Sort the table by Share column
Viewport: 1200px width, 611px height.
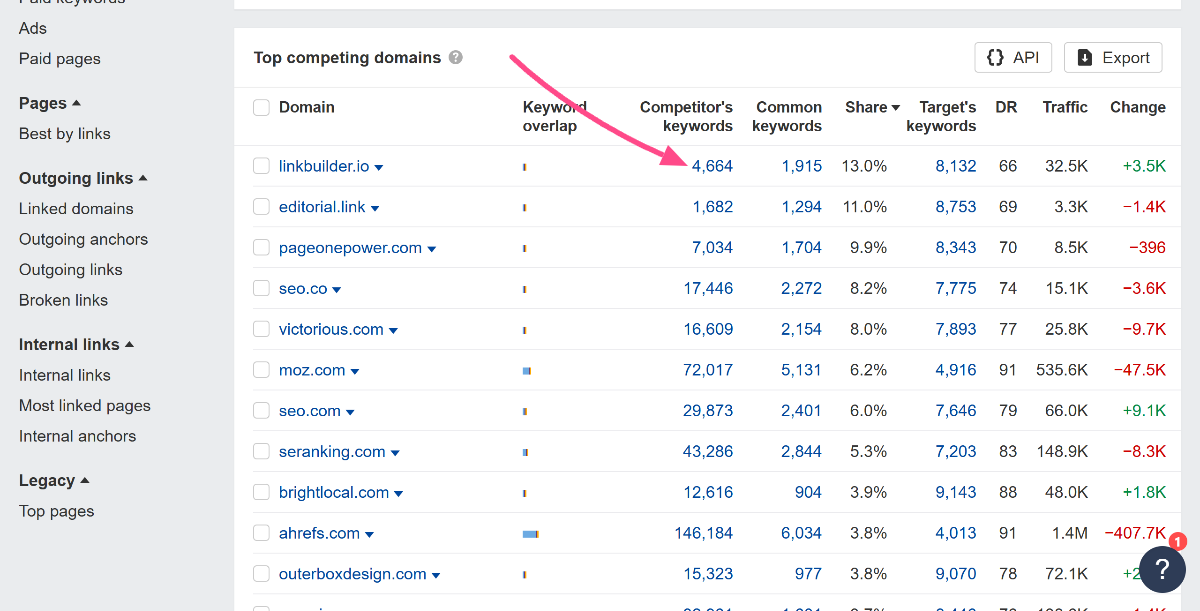pyautogui.click(x=872, y=107)
